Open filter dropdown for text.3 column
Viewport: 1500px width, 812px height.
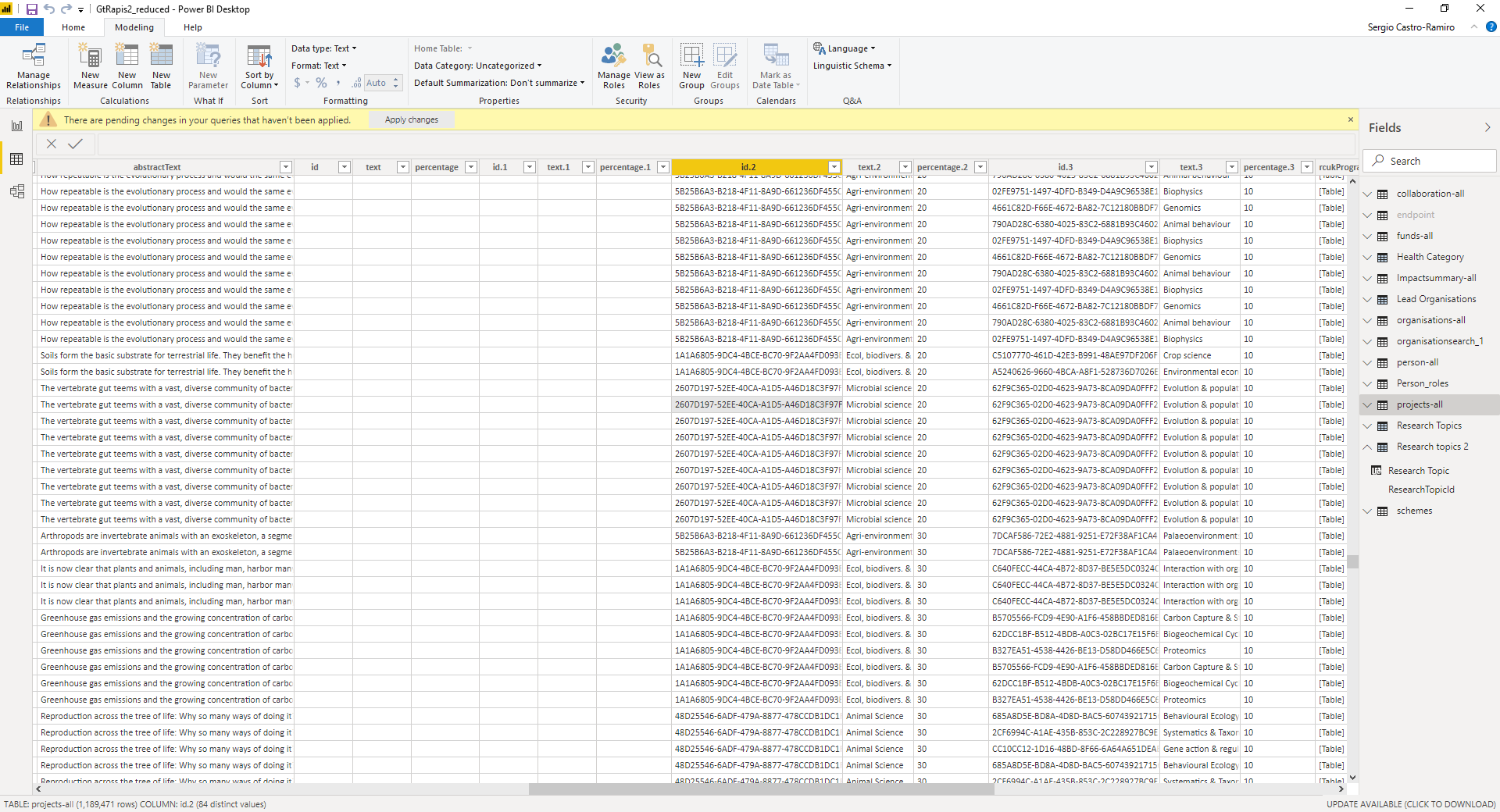[1232, 167]
